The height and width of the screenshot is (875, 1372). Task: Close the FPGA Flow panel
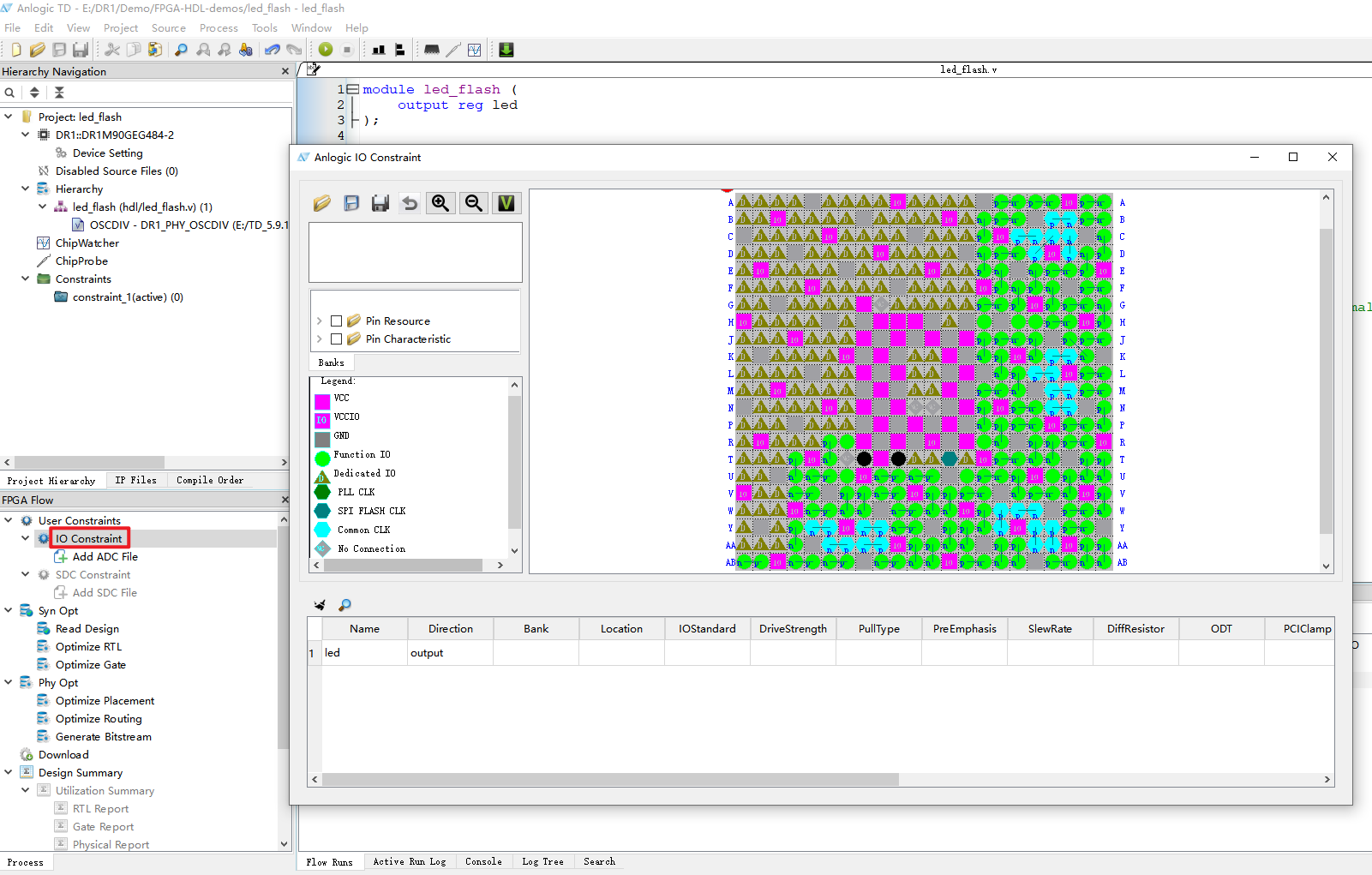point(285,500)
